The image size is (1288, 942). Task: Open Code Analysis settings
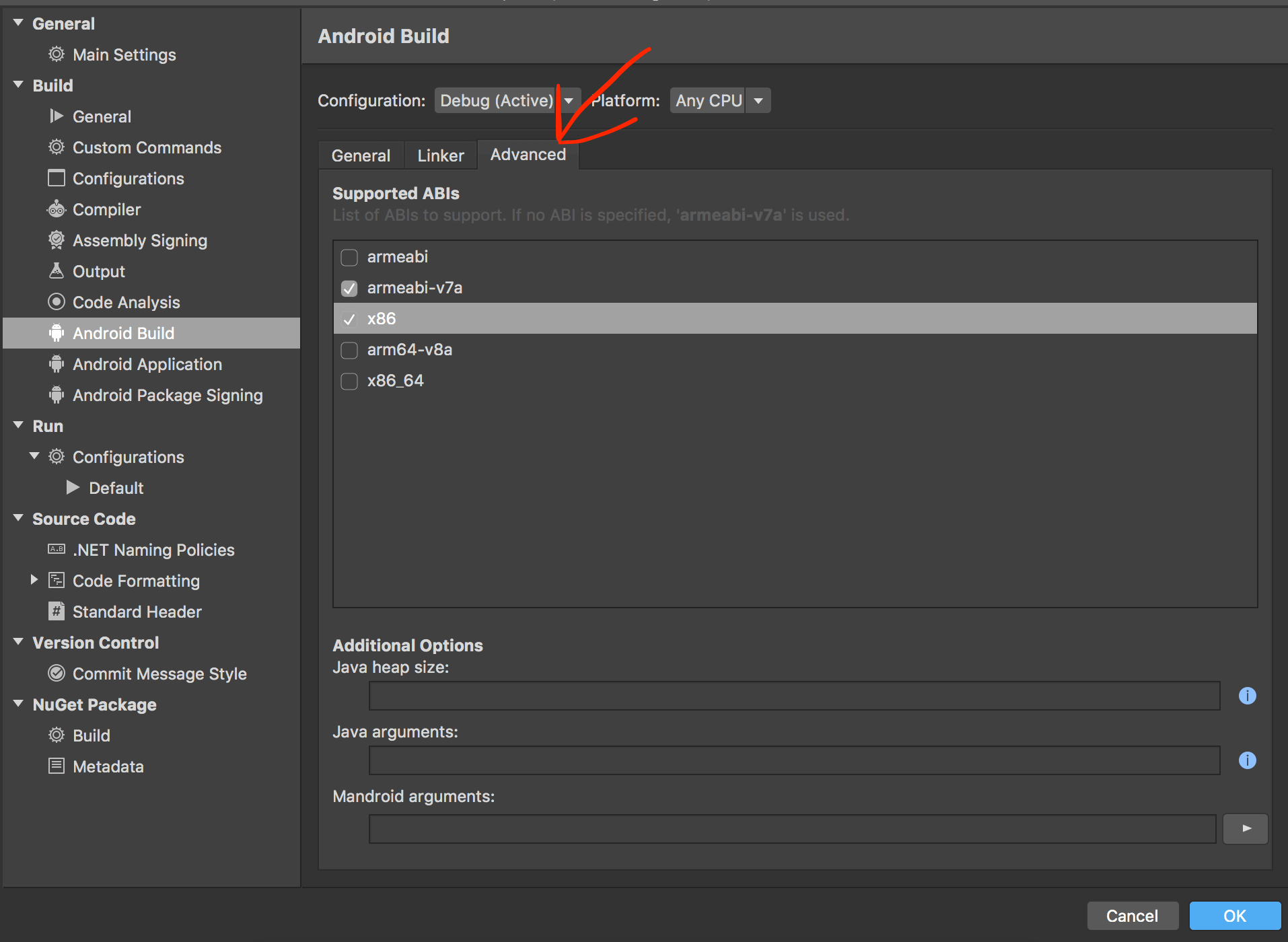tap(126, 302)
